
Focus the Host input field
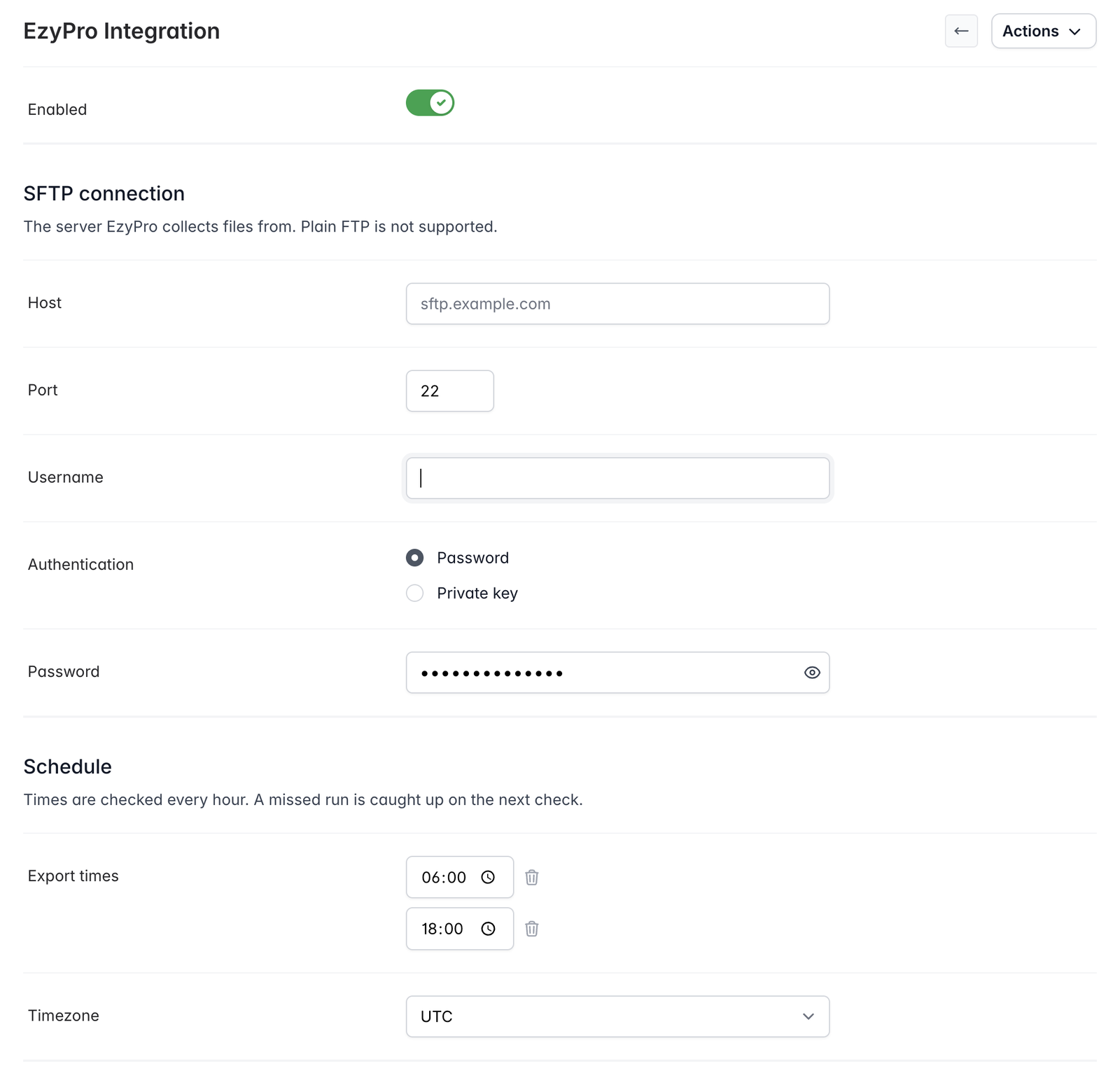pyautogui.click(x=617, y=304)
